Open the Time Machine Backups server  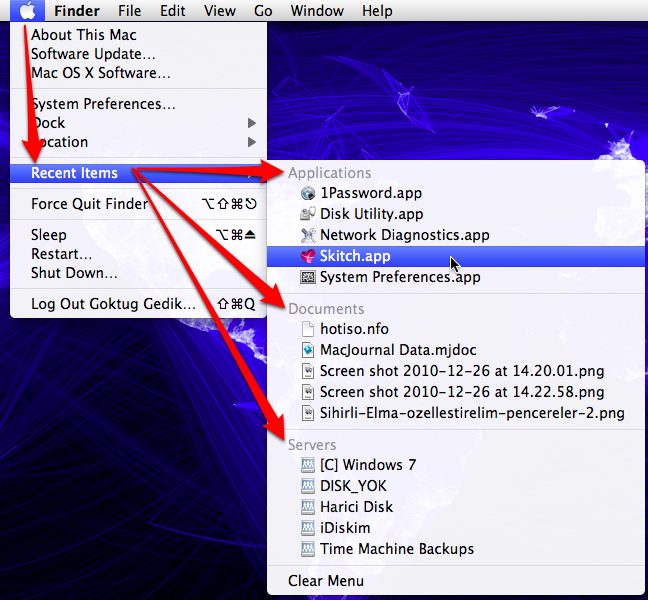coord(396,549)
